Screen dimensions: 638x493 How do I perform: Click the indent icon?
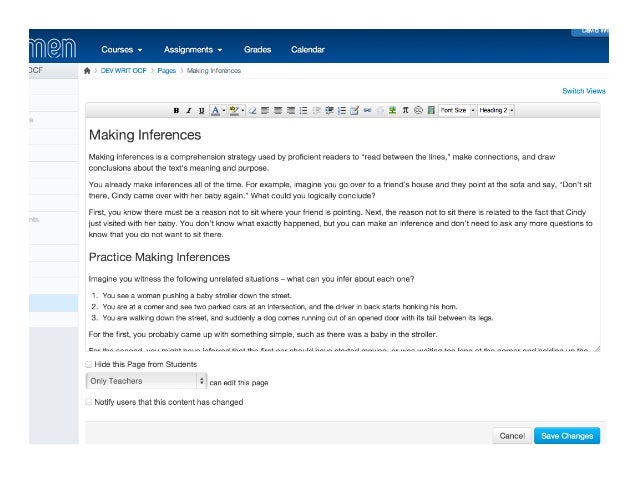tap(329, 110)
